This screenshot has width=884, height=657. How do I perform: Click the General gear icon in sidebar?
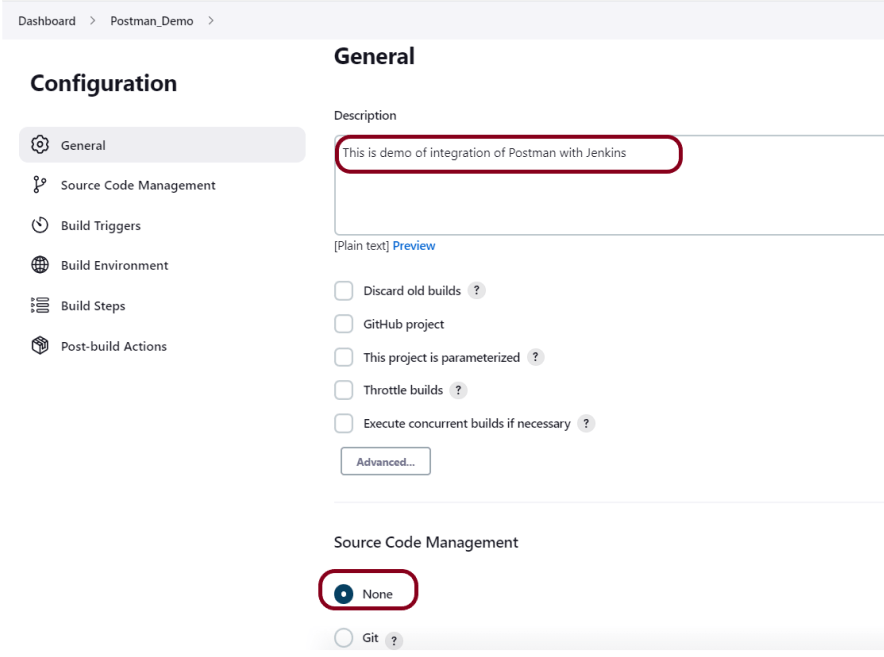click(x=40, y=145)
